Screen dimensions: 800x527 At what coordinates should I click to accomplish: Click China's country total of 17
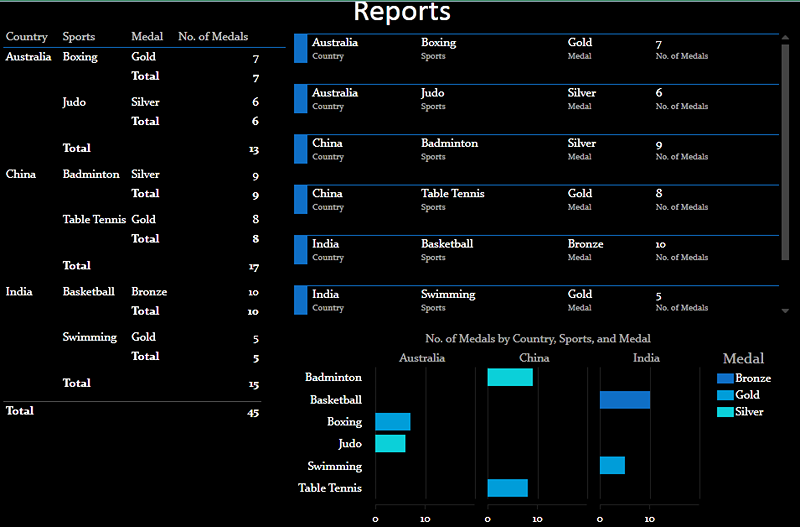pos(254,267)
